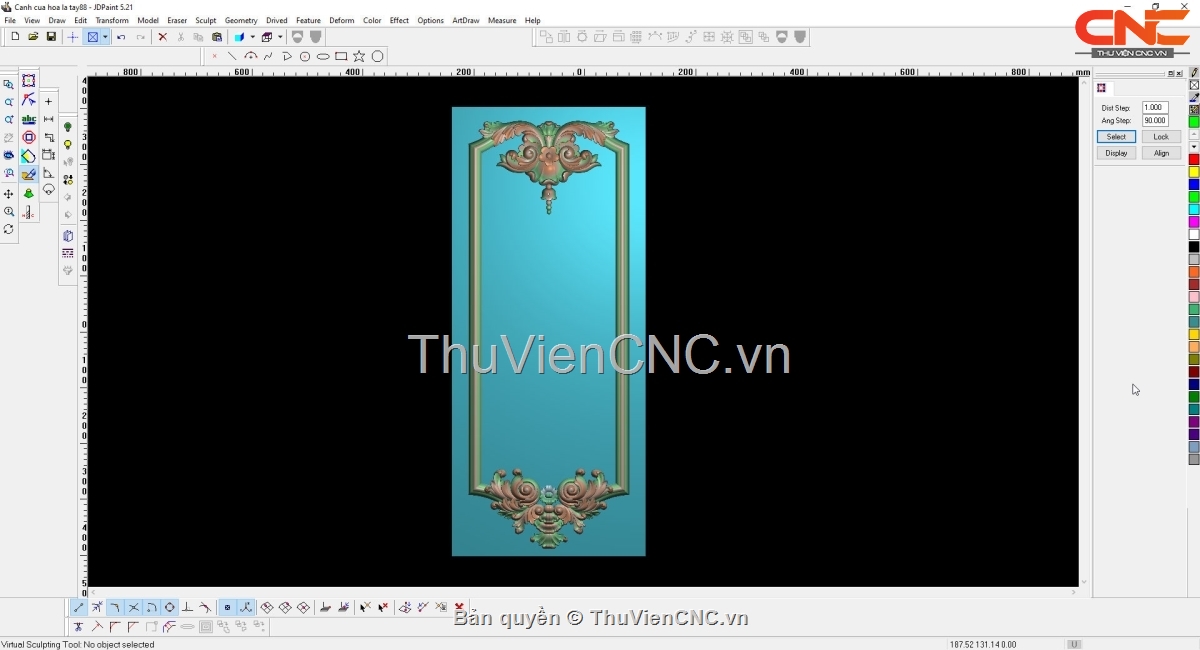Click the red X delete icon
The height and width of the screenshot is (650, 1200).
click(162, 37)
